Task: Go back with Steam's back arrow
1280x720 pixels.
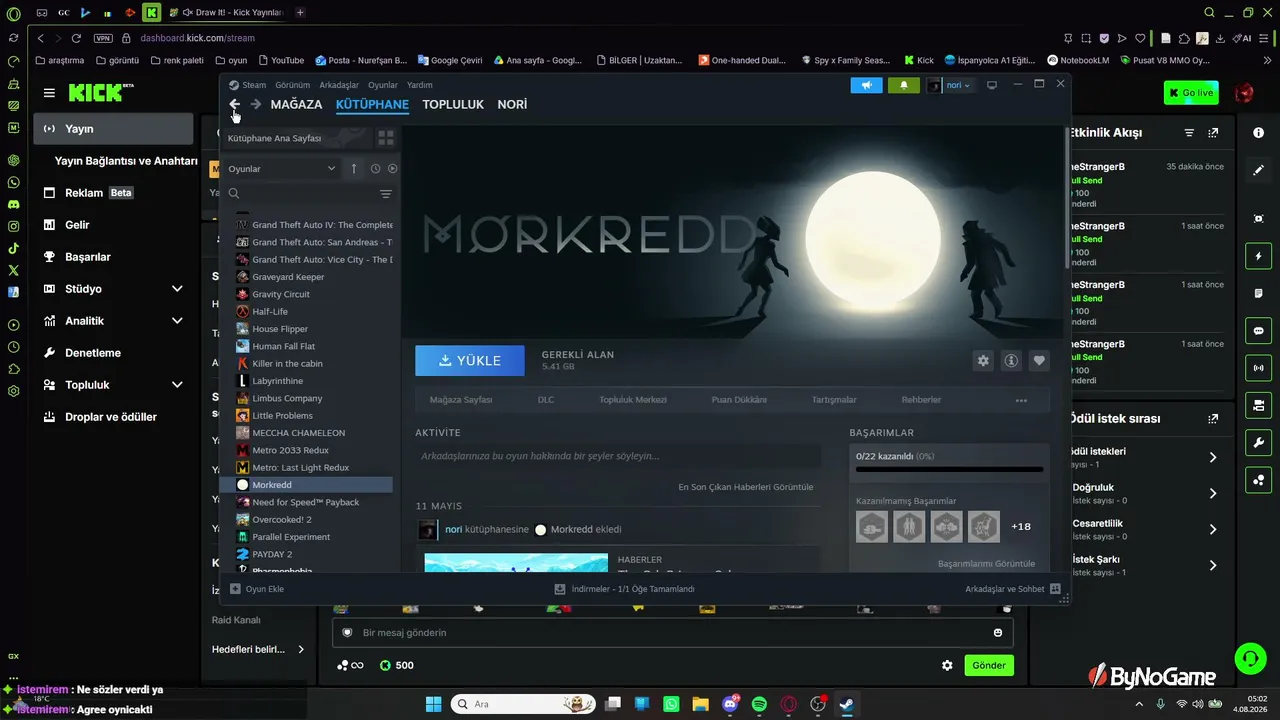Action: (235, 104)
